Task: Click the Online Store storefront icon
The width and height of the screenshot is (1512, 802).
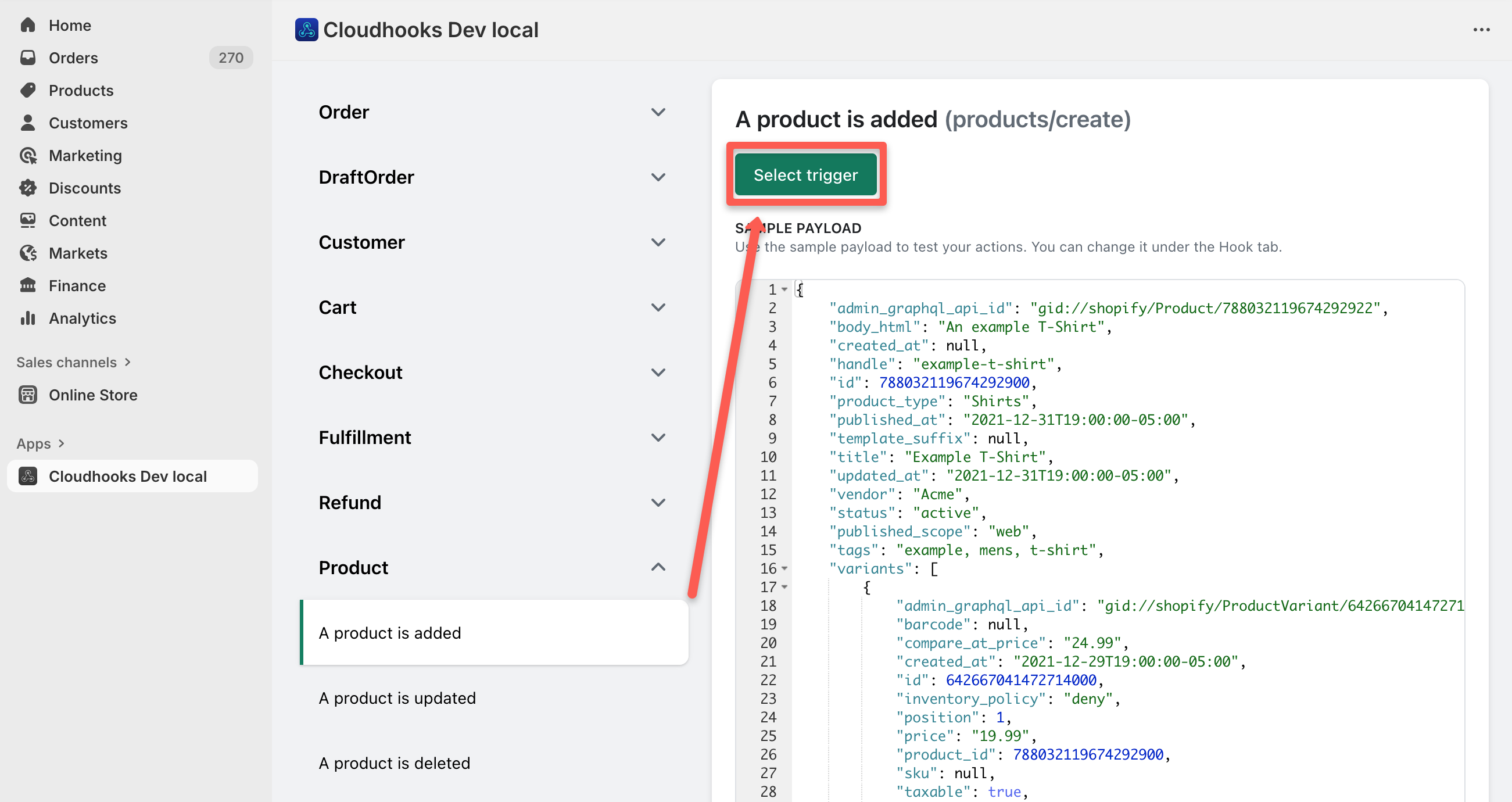Action: tap(27, 395)
